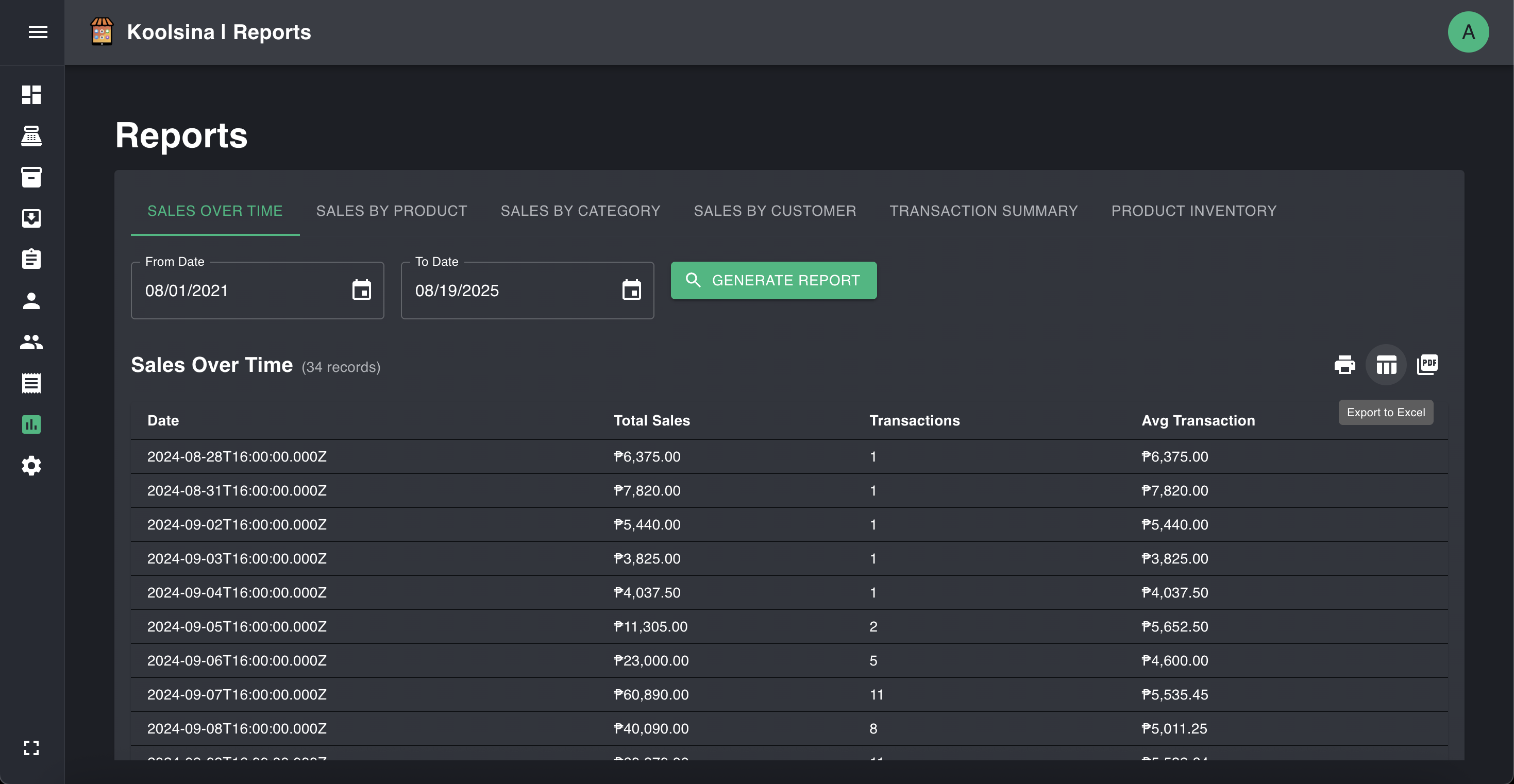
Task: Switch to the Sales by Product tab
Action: tap(392, 210)
